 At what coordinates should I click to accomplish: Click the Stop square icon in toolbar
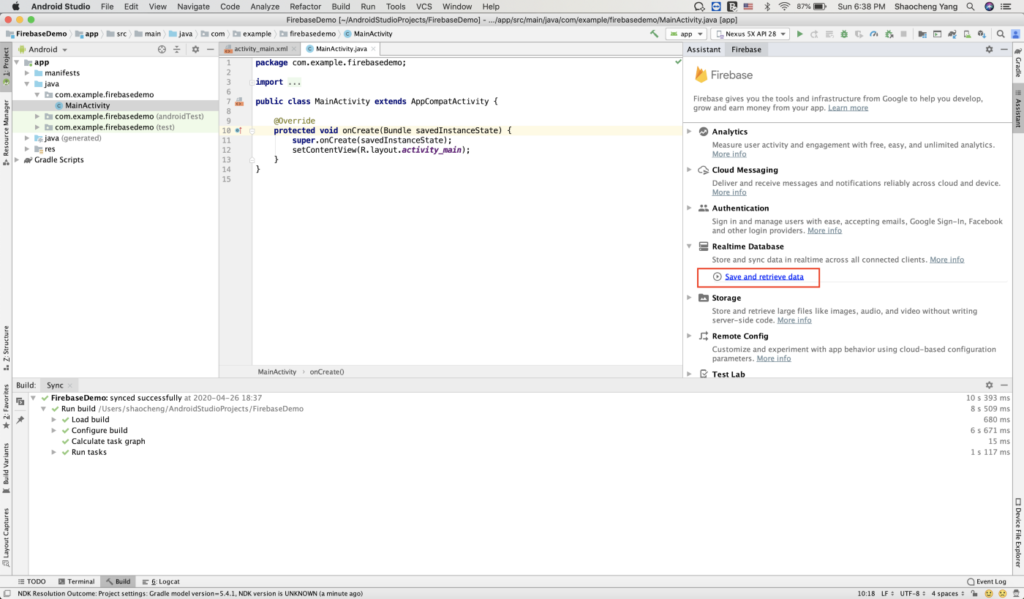click(x=904, y=34)
